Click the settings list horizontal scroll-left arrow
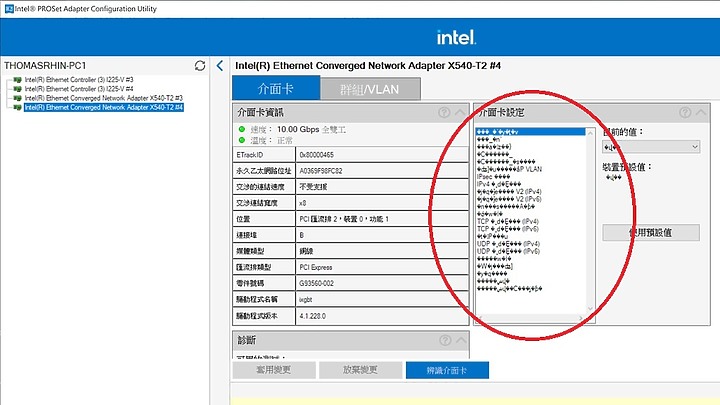Screen dimensions: 720x405 (x=481, y=318)
